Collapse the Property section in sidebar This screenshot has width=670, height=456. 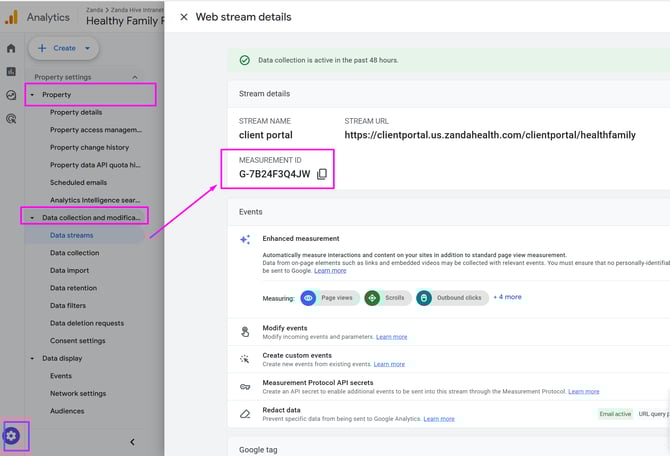33,95
